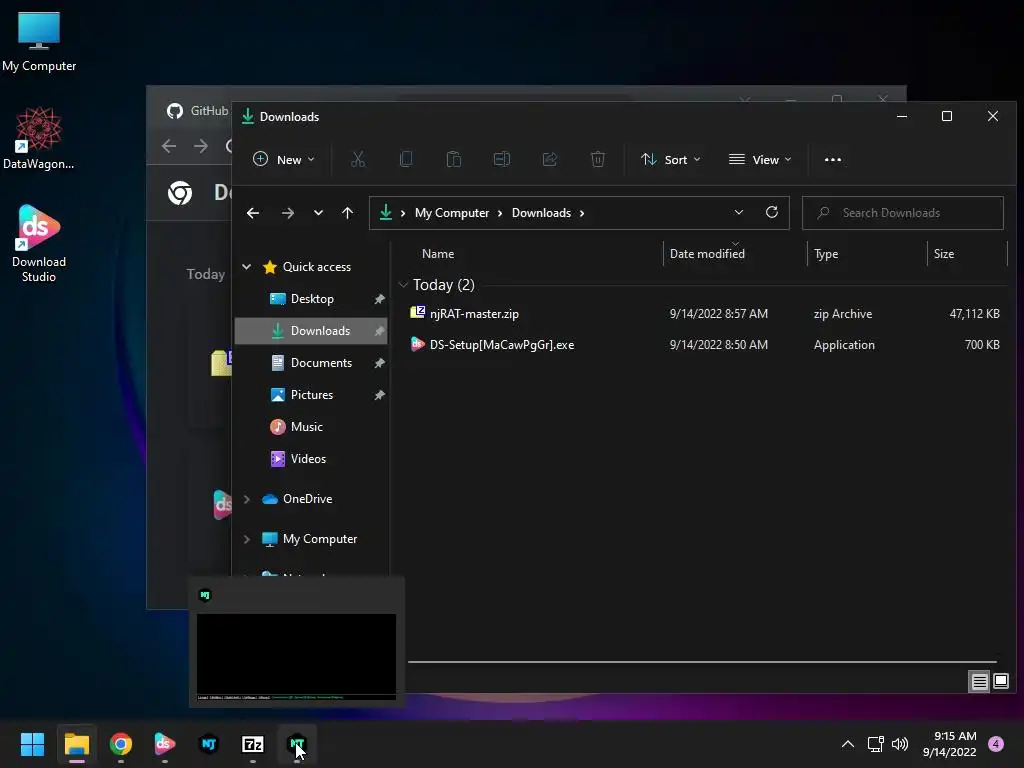Switch to large thumbnails view layout
This screenshot has height=768, width=1024.
click(1001, 681)
